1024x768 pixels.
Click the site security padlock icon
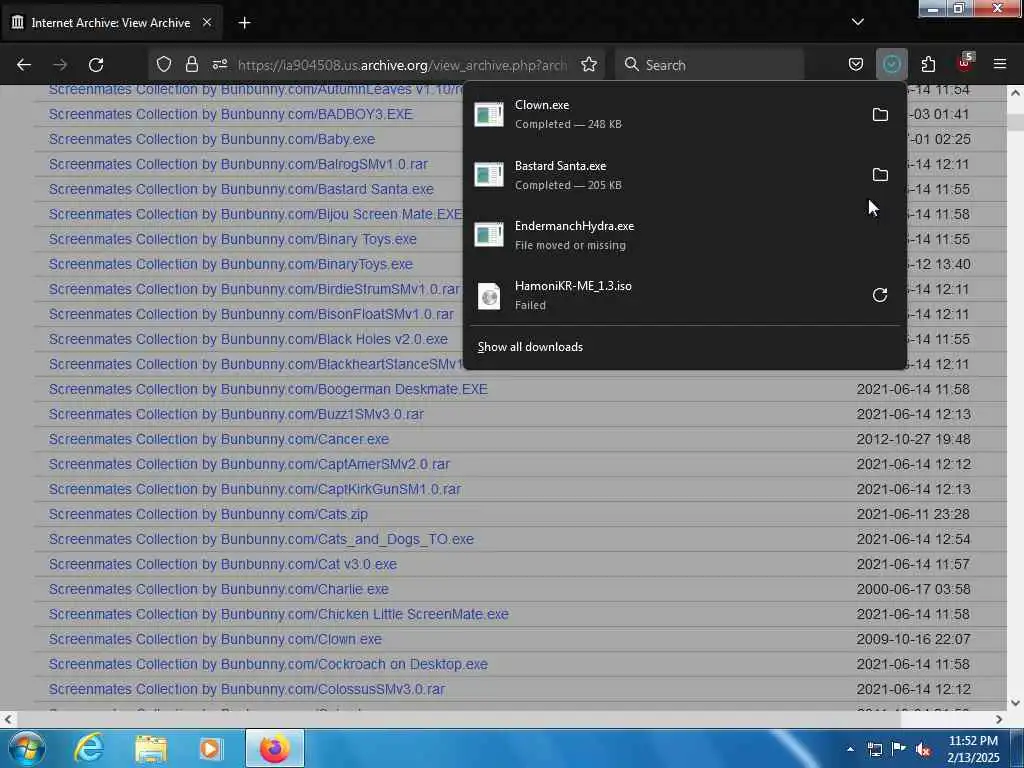pos(191,64)
